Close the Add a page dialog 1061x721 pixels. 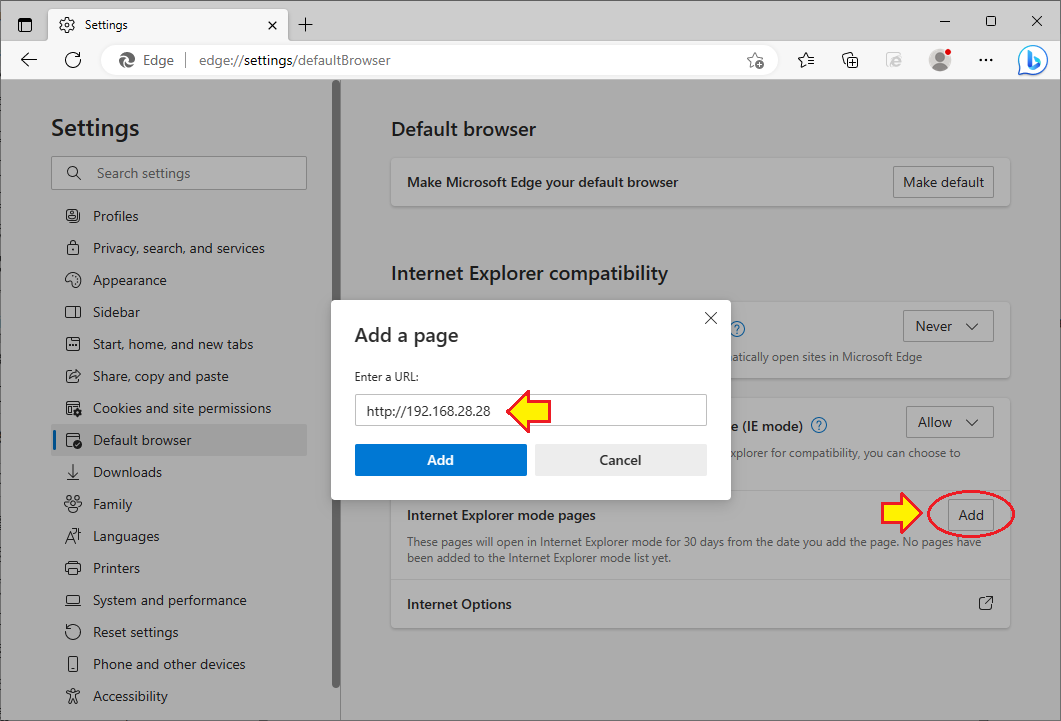pos(710,319)
